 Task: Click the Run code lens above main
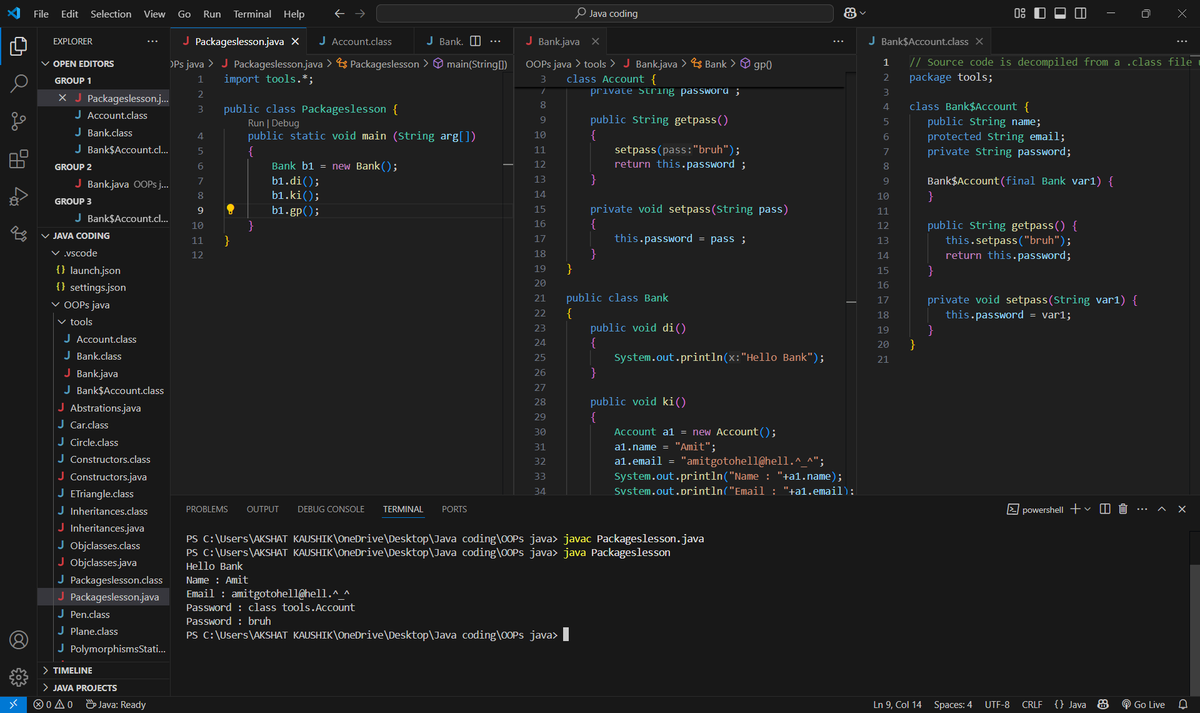[257, 123]
